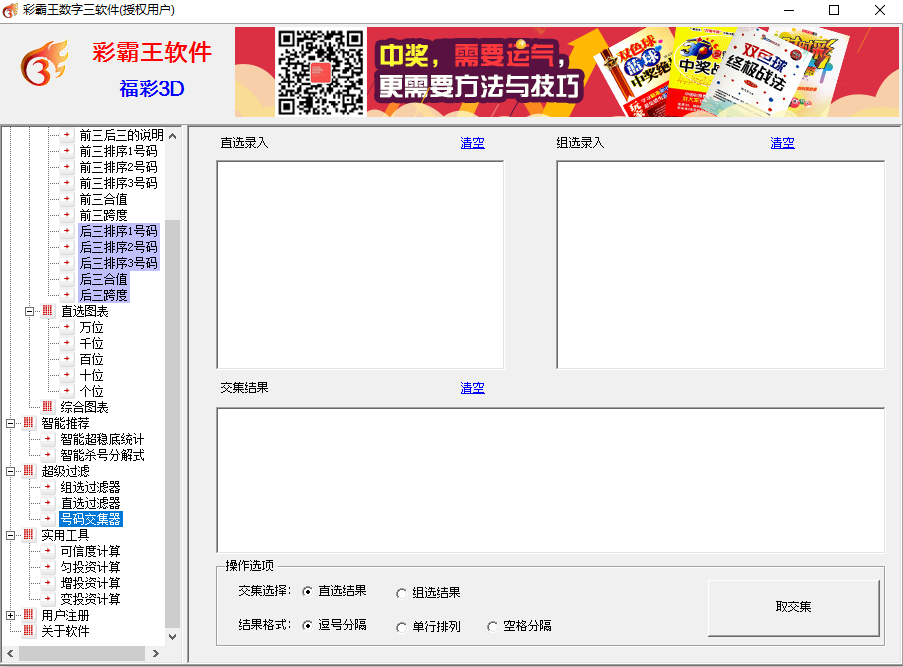Click the red grid icon beside 综合图表
The height and width of the screenshot is (667, 903).
tap(48, 407)
